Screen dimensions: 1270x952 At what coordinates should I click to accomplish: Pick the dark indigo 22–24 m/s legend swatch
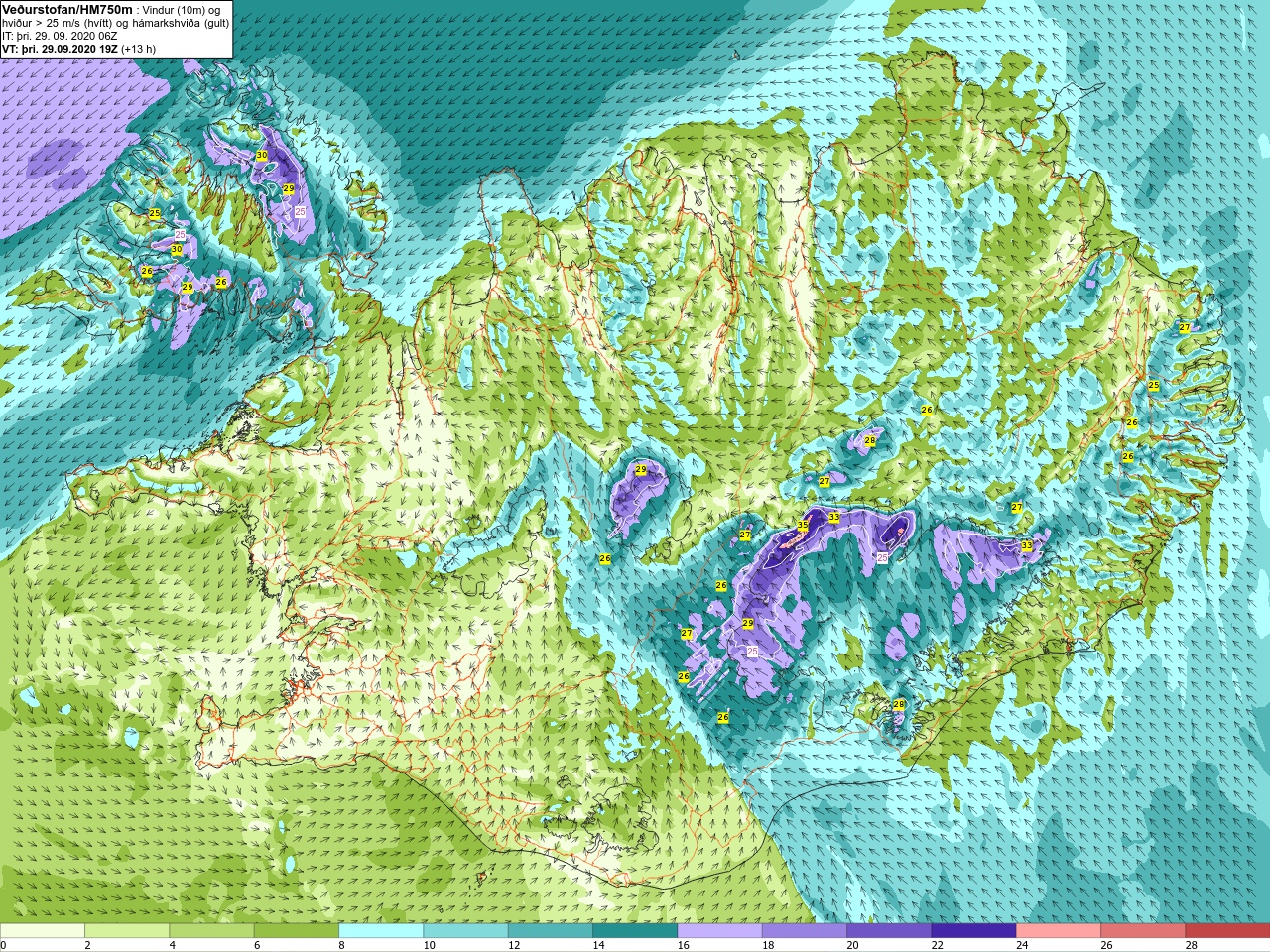pyautogui.click(x=973, y=931)
